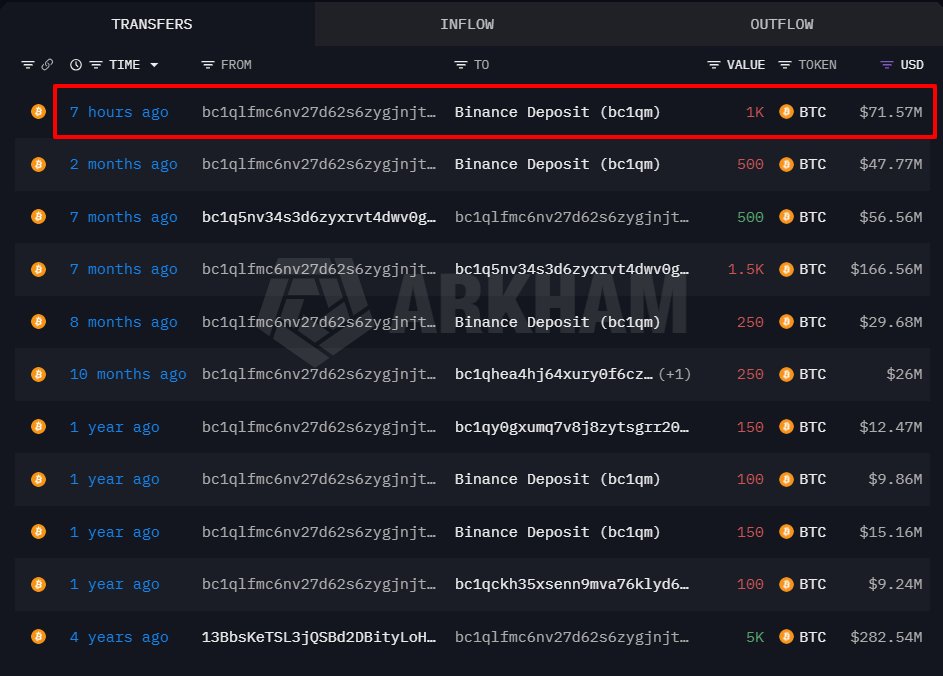Open sender address 13BbsKeTSL3jQSBd2DBityLoH
The width and height of the screenshot is (943, 676).
319,637
